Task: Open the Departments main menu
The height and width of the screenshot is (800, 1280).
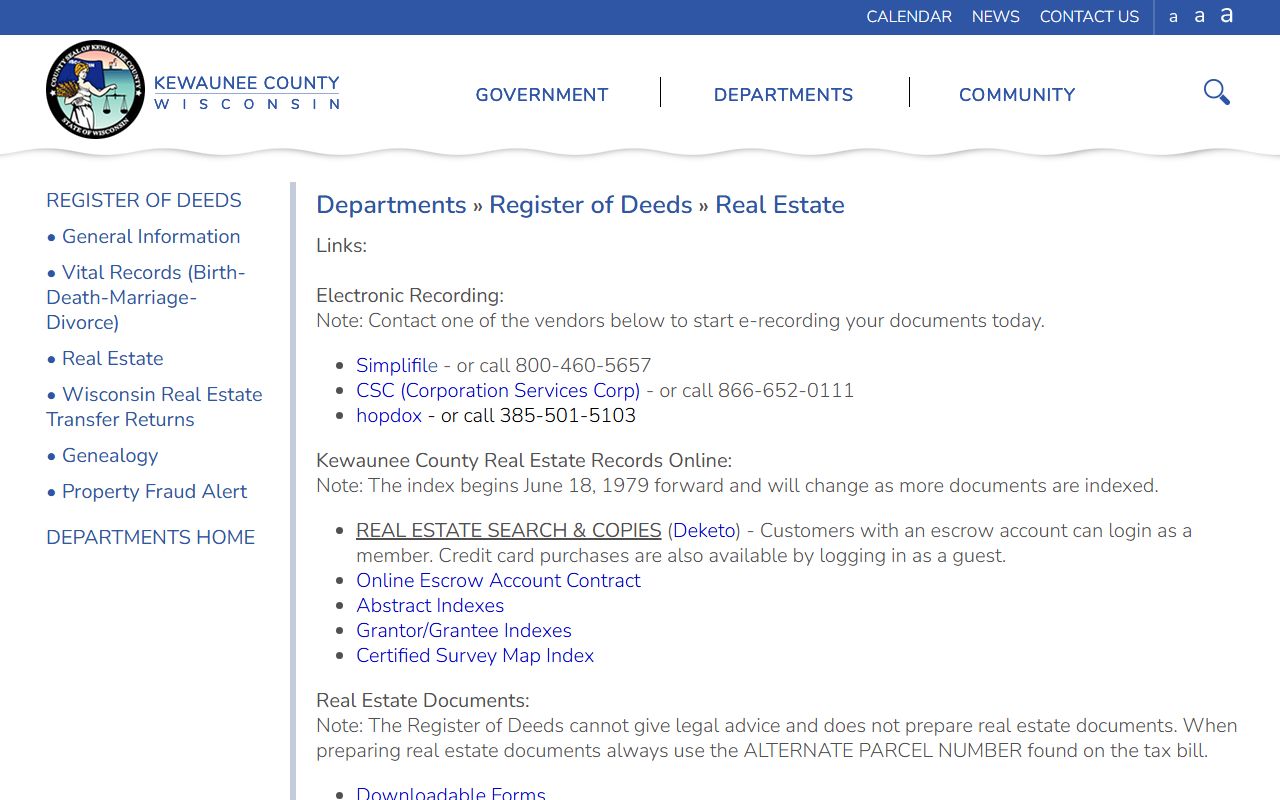Action: click(x=783, y=95)
